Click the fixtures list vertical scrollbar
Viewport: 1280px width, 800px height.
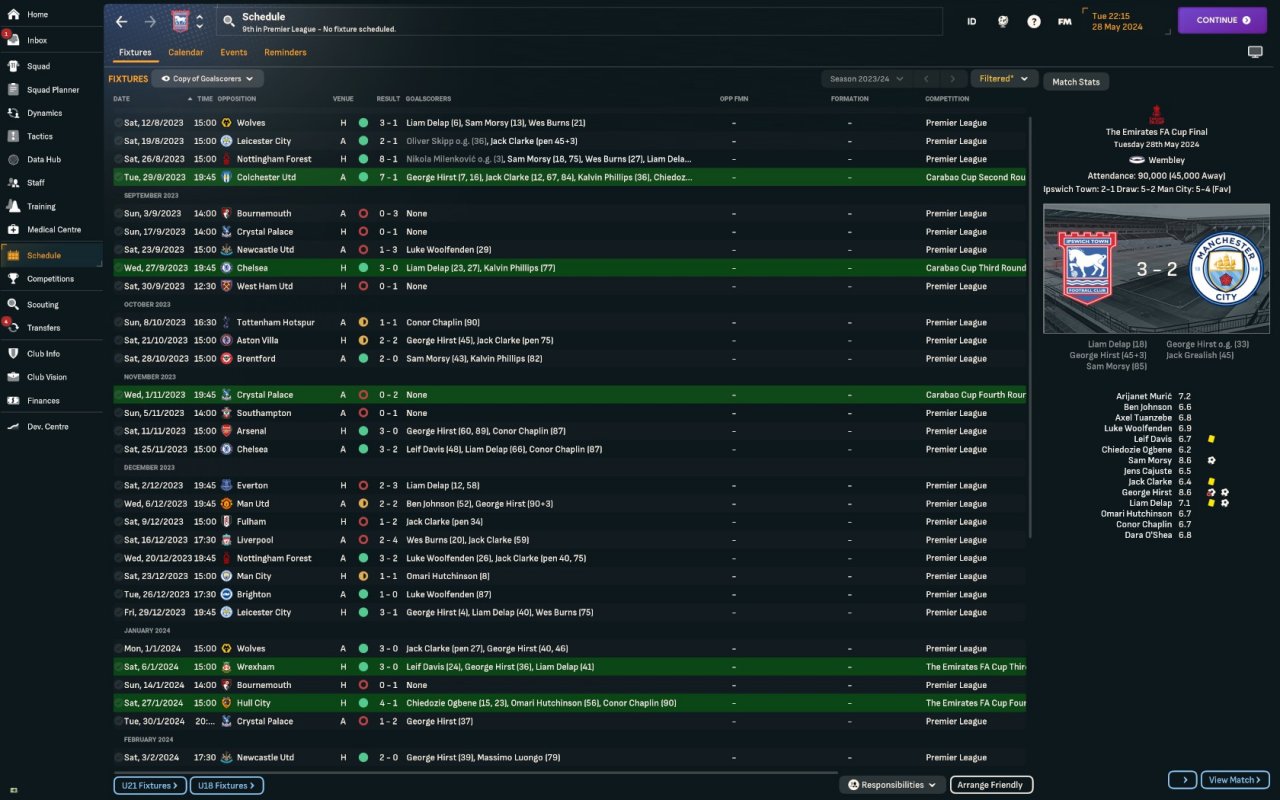coord(1030,330)
